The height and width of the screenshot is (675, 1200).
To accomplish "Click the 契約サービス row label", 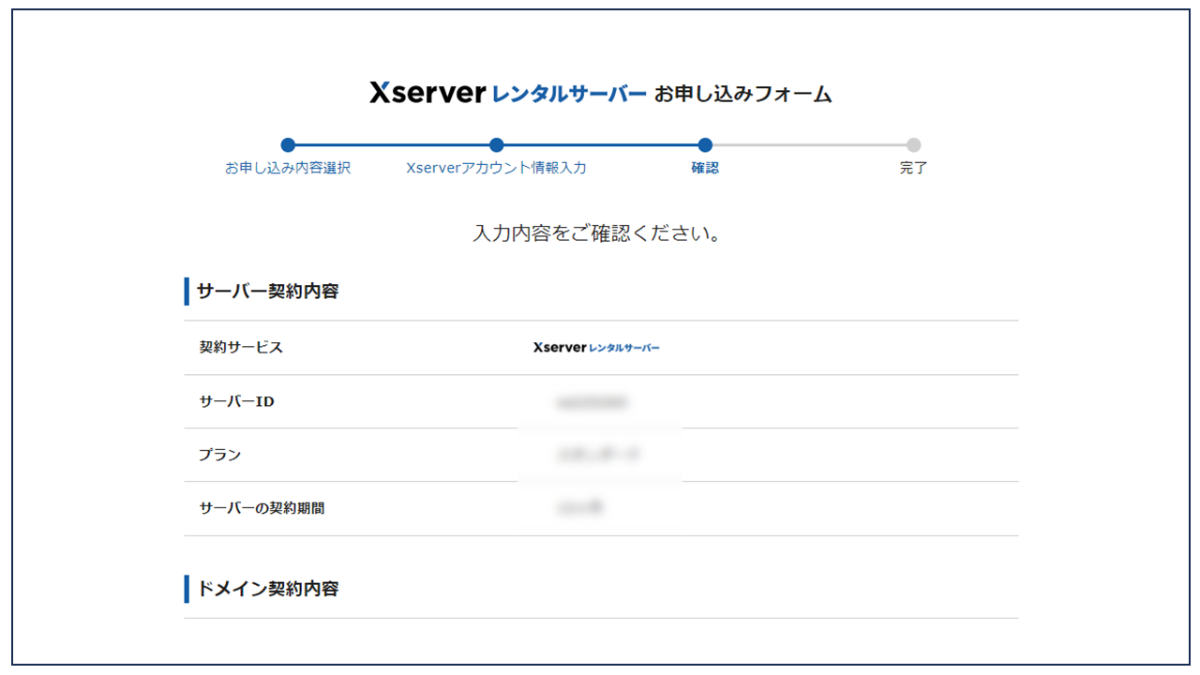I will (x=241, y=348).
